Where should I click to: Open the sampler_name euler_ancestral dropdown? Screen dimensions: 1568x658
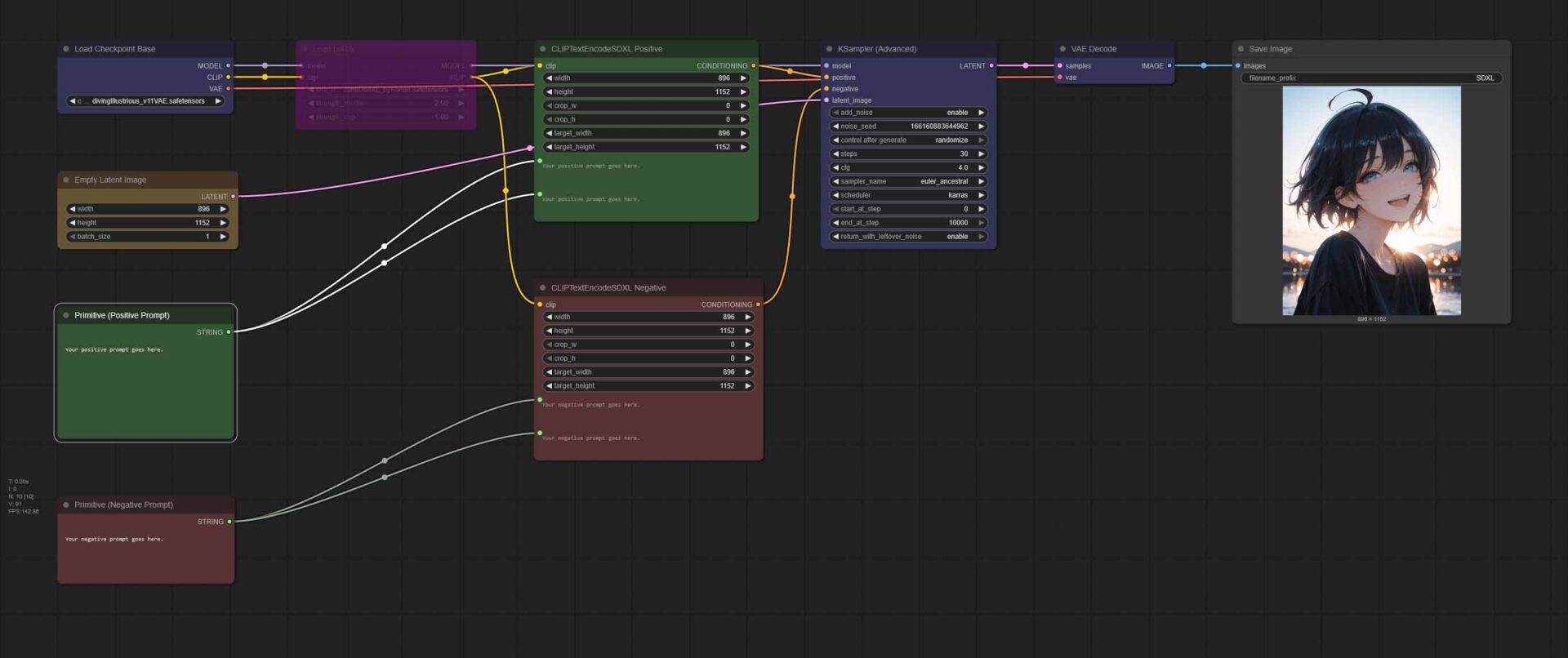[908, 181]
